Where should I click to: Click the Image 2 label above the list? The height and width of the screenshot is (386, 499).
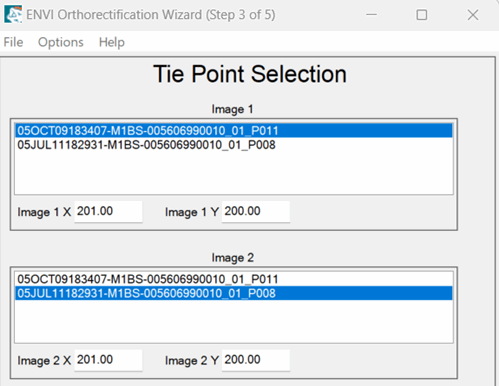[x=233, y=258]
